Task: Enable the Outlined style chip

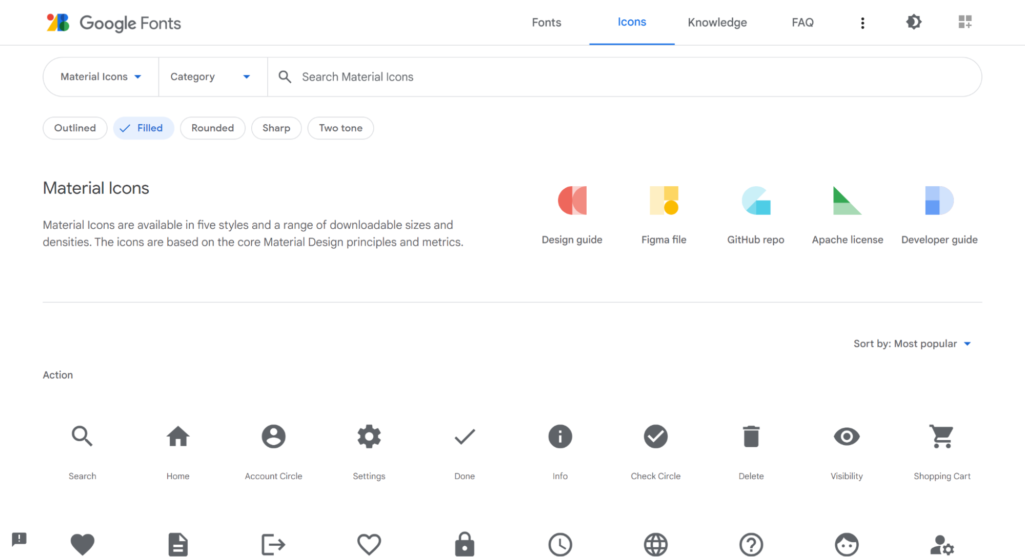Action: pos(75,128)
